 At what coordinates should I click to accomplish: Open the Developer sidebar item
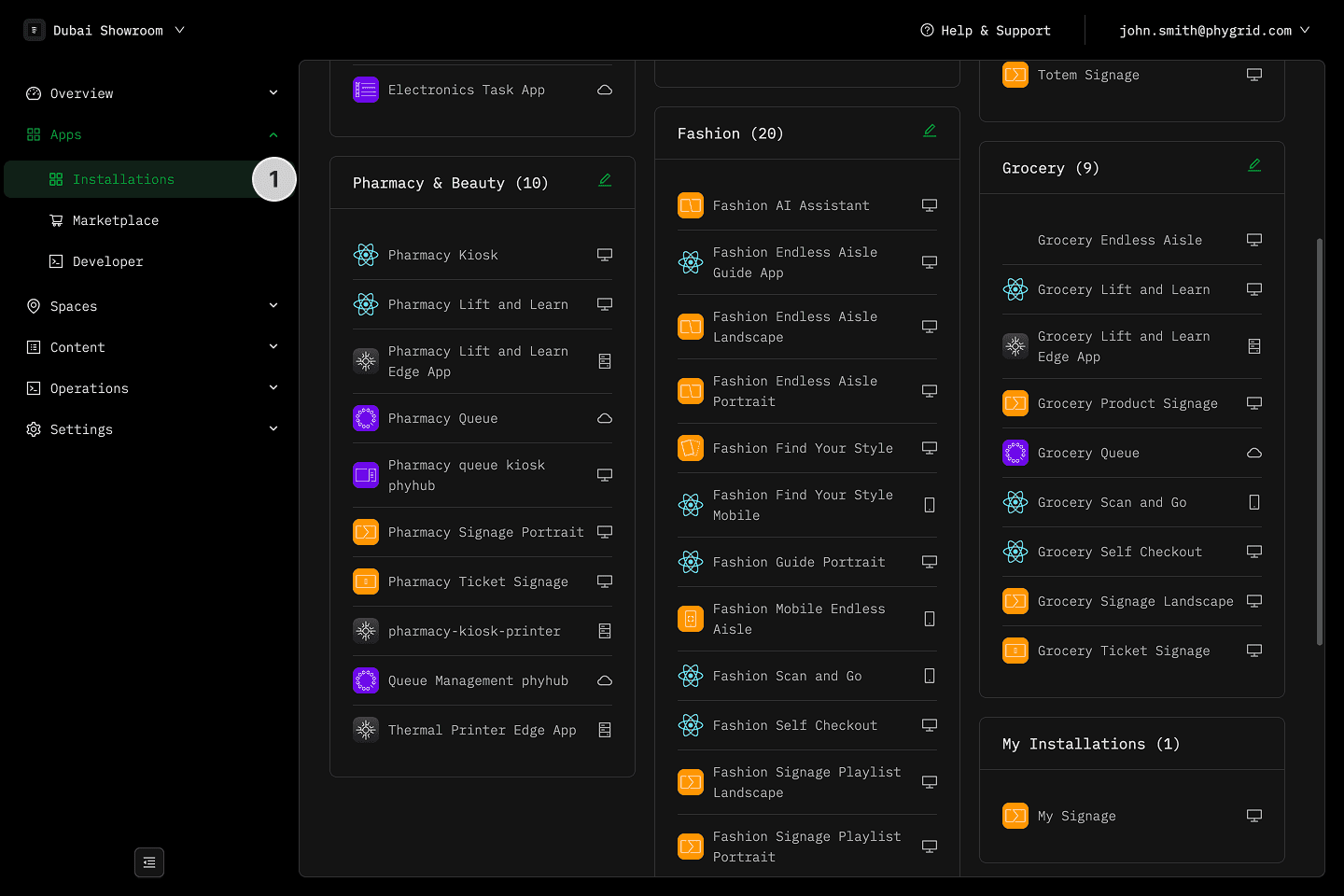[149, 261]
